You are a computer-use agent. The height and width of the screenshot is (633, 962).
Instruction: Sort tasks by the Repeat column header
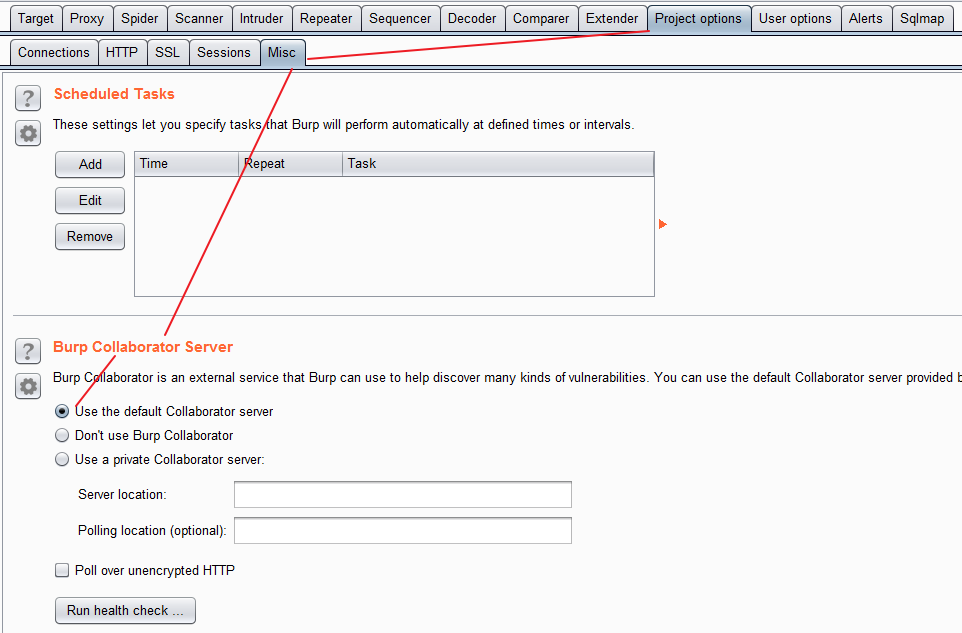[291, 164]
